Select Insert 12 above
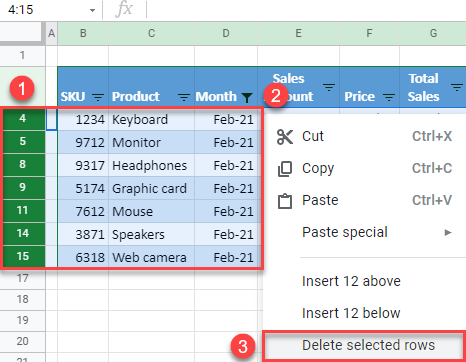 (x=364, y=281)
